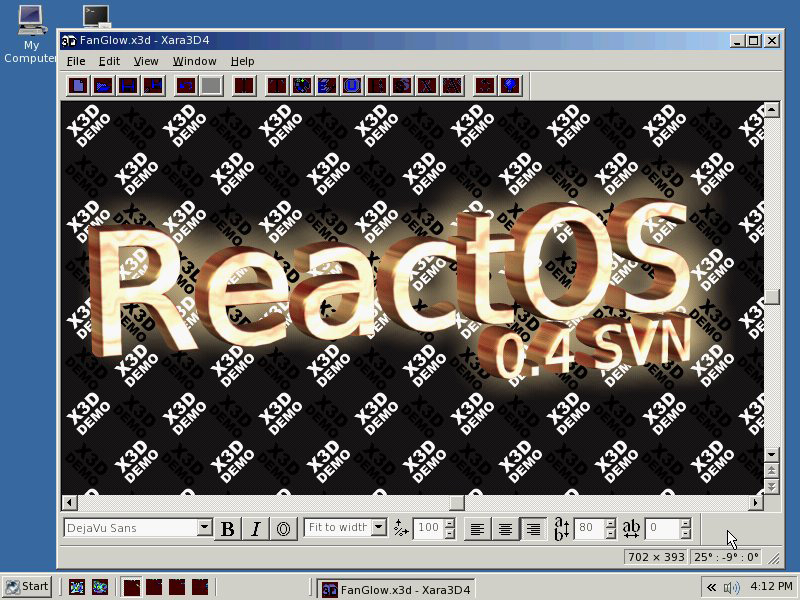Open the Color options palette icon
800x600 pixels.
pos(302,85)
